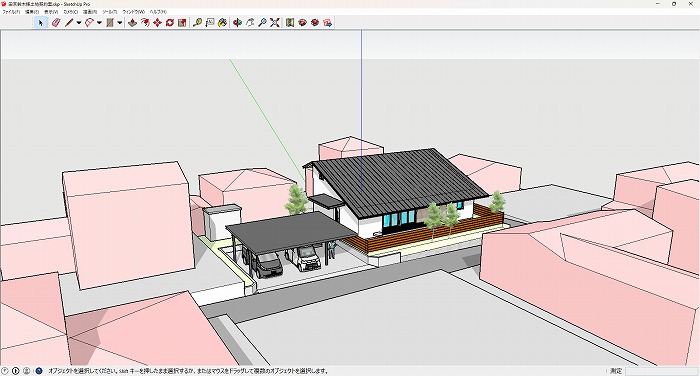
Task: Select the Rotate tool
Action: click(x=170, y=23)
